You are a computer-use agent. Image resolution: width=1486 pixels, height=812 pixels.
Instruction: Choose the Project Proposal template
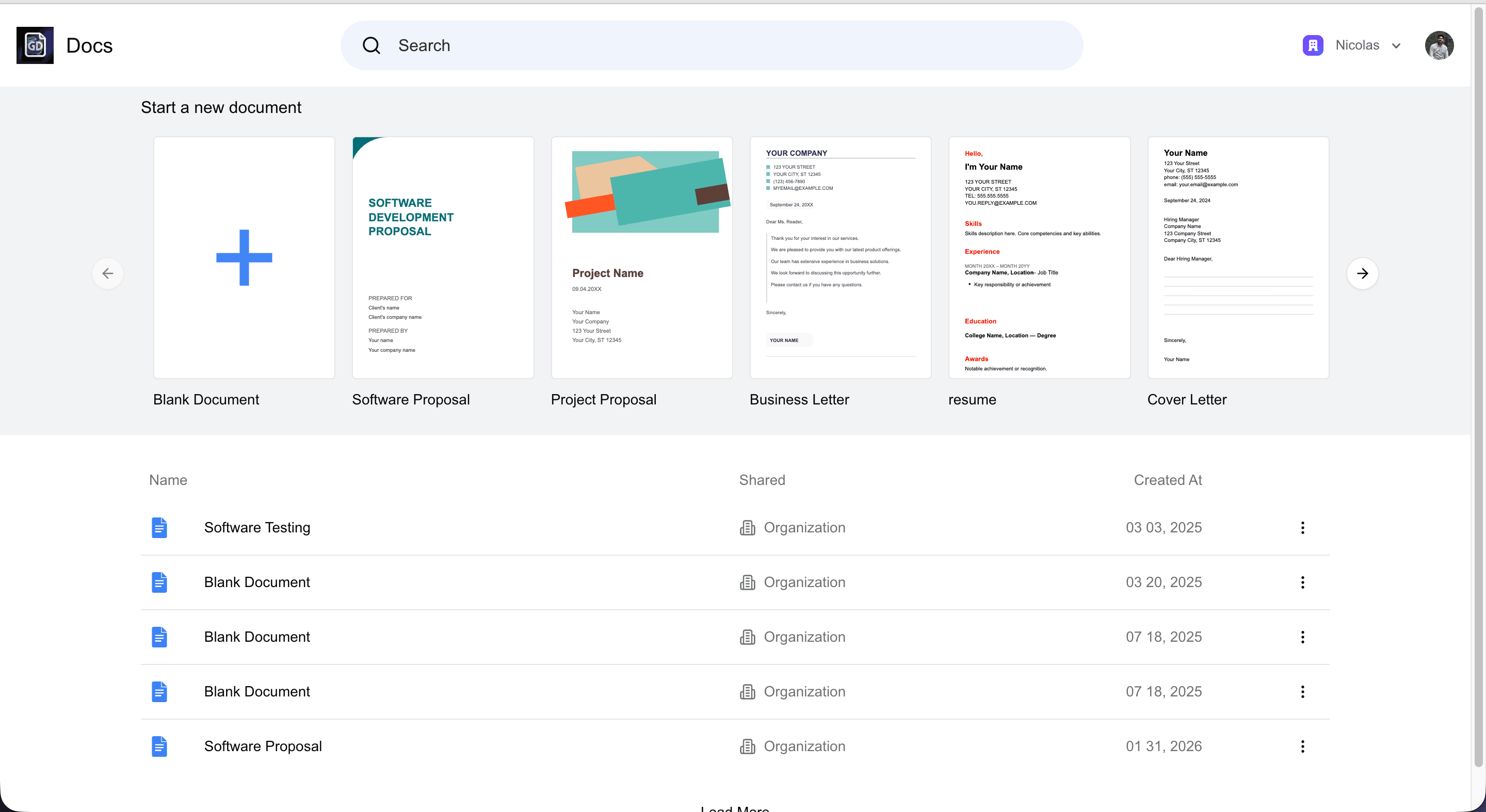click(641, 258)
